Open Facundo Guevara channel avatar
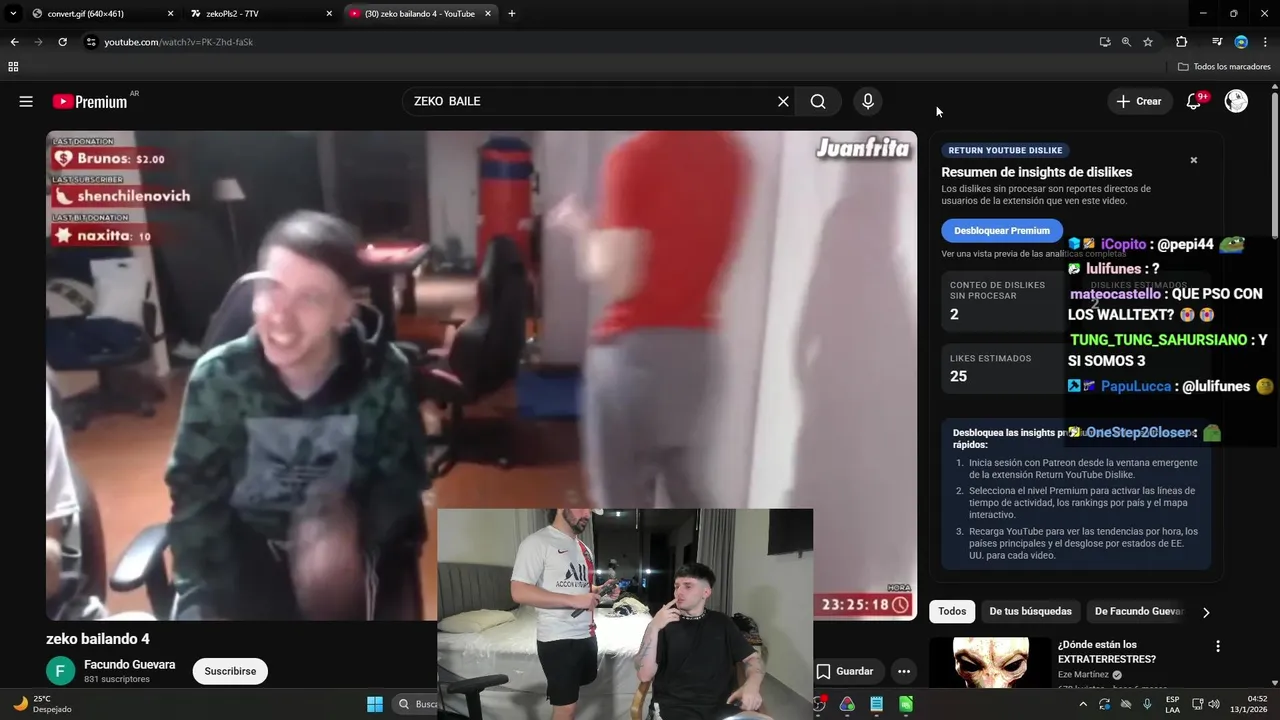The height and width of the screenshot is (720, 1280). click(x=60, y=671)
